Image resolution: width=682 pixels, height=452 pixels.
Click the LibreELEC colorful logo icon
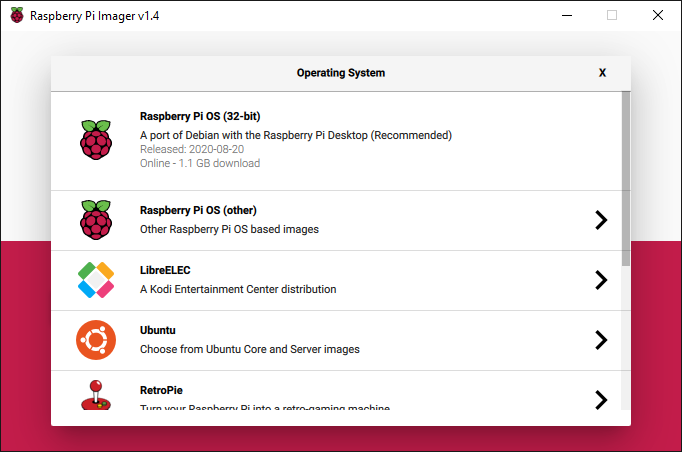point(96,280)
